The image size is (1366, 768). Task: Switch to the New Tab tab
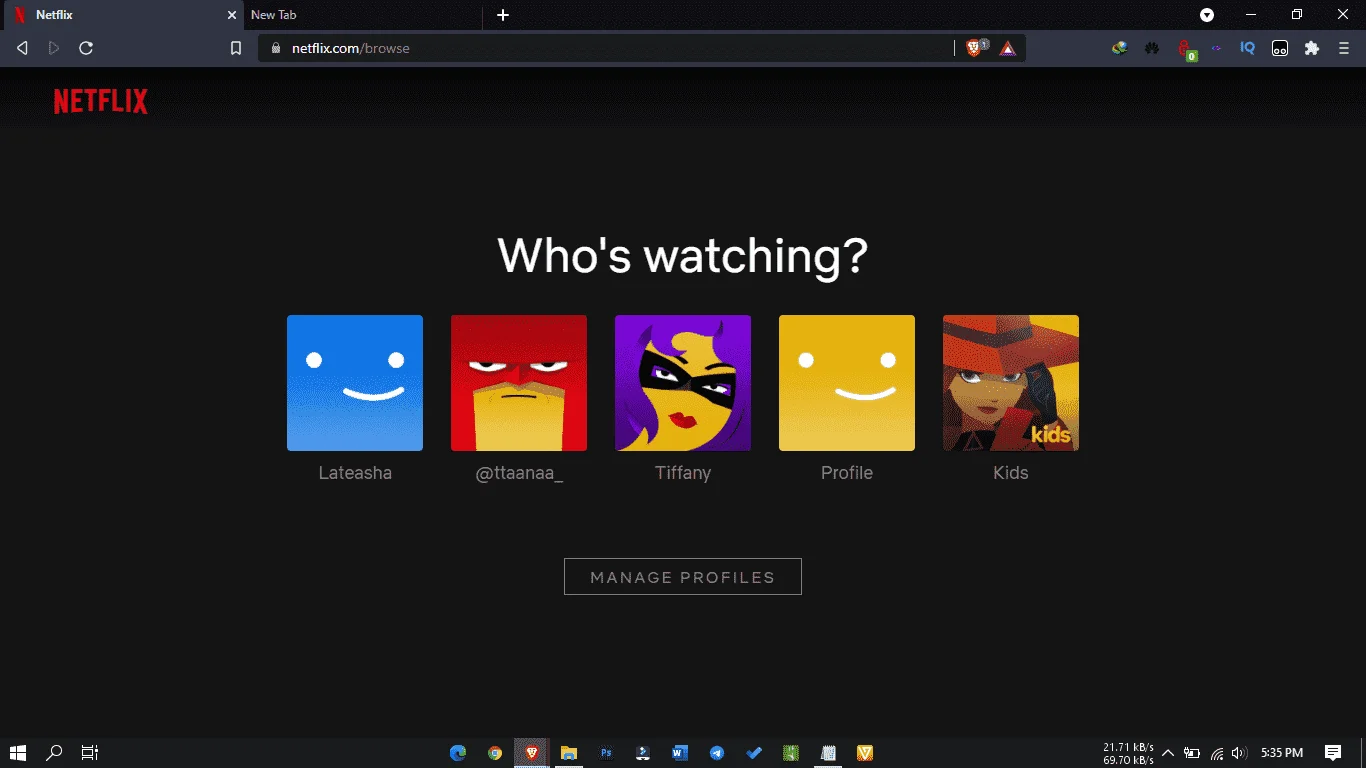click(362, 15)
